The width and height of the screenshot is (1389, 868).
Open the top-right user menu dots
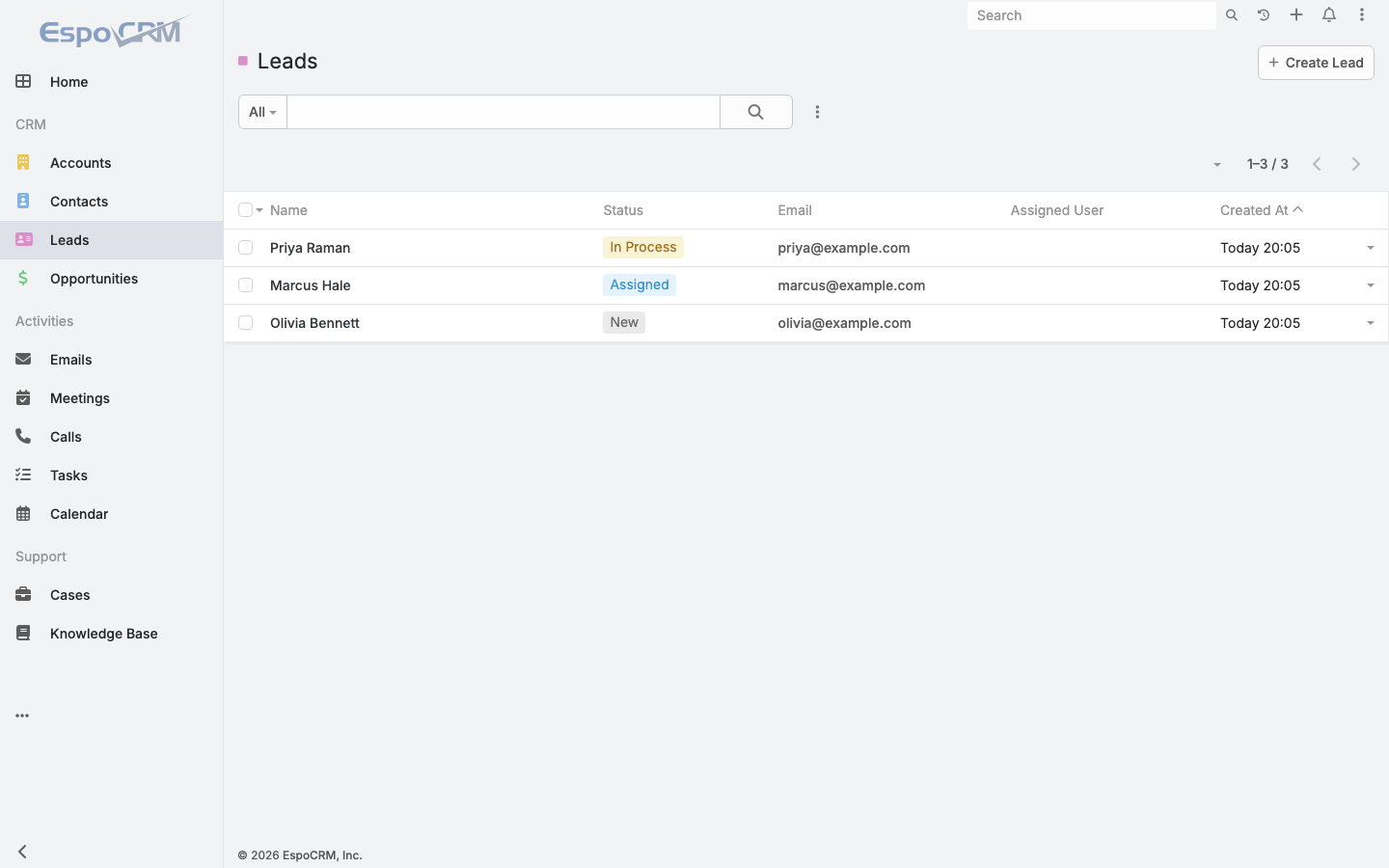coord(1362,15)
